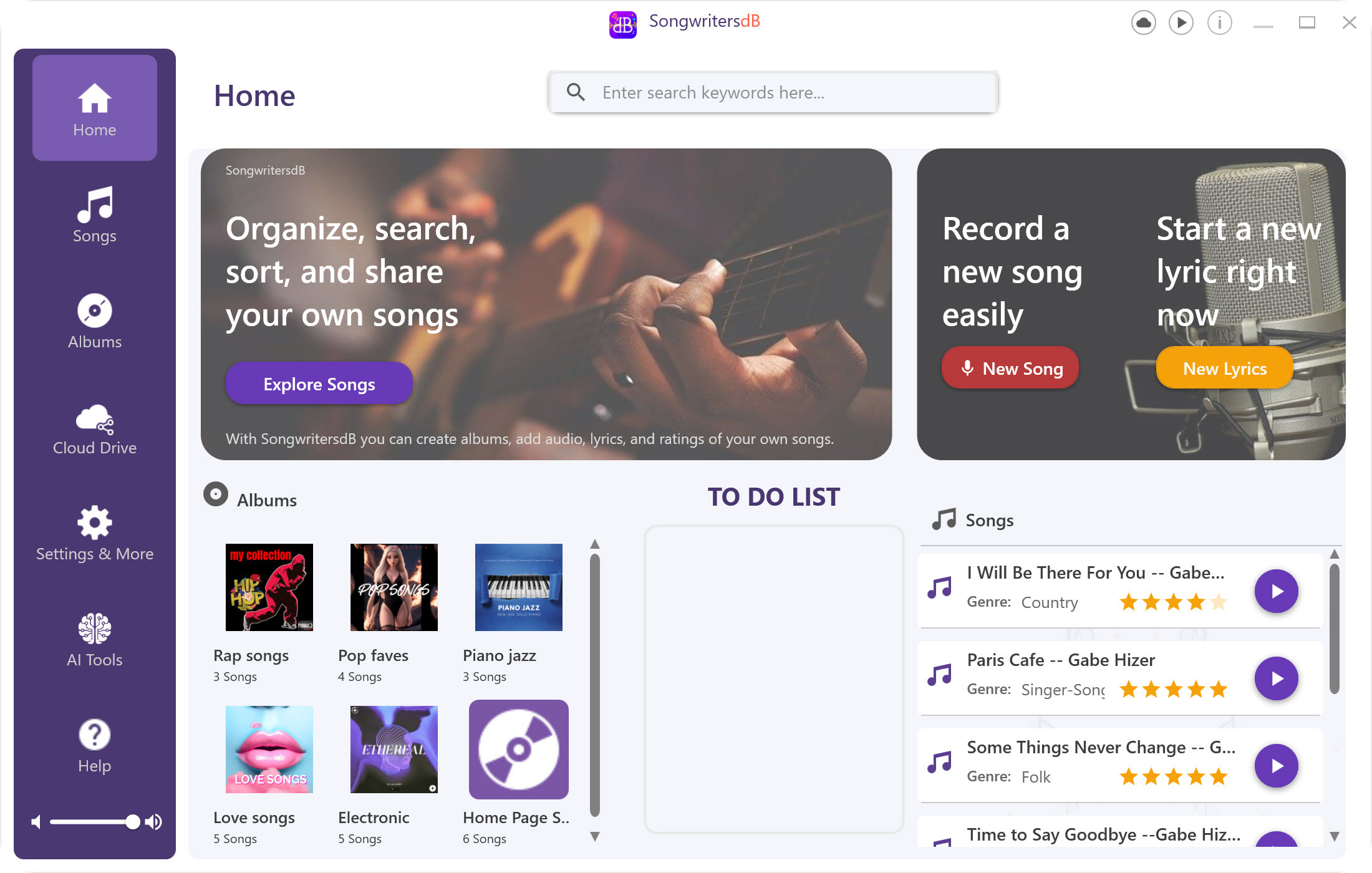This screenshot has width=1372, height=873.
Task: Open Settings & More in sidebar
Action: tap(95, 534)
